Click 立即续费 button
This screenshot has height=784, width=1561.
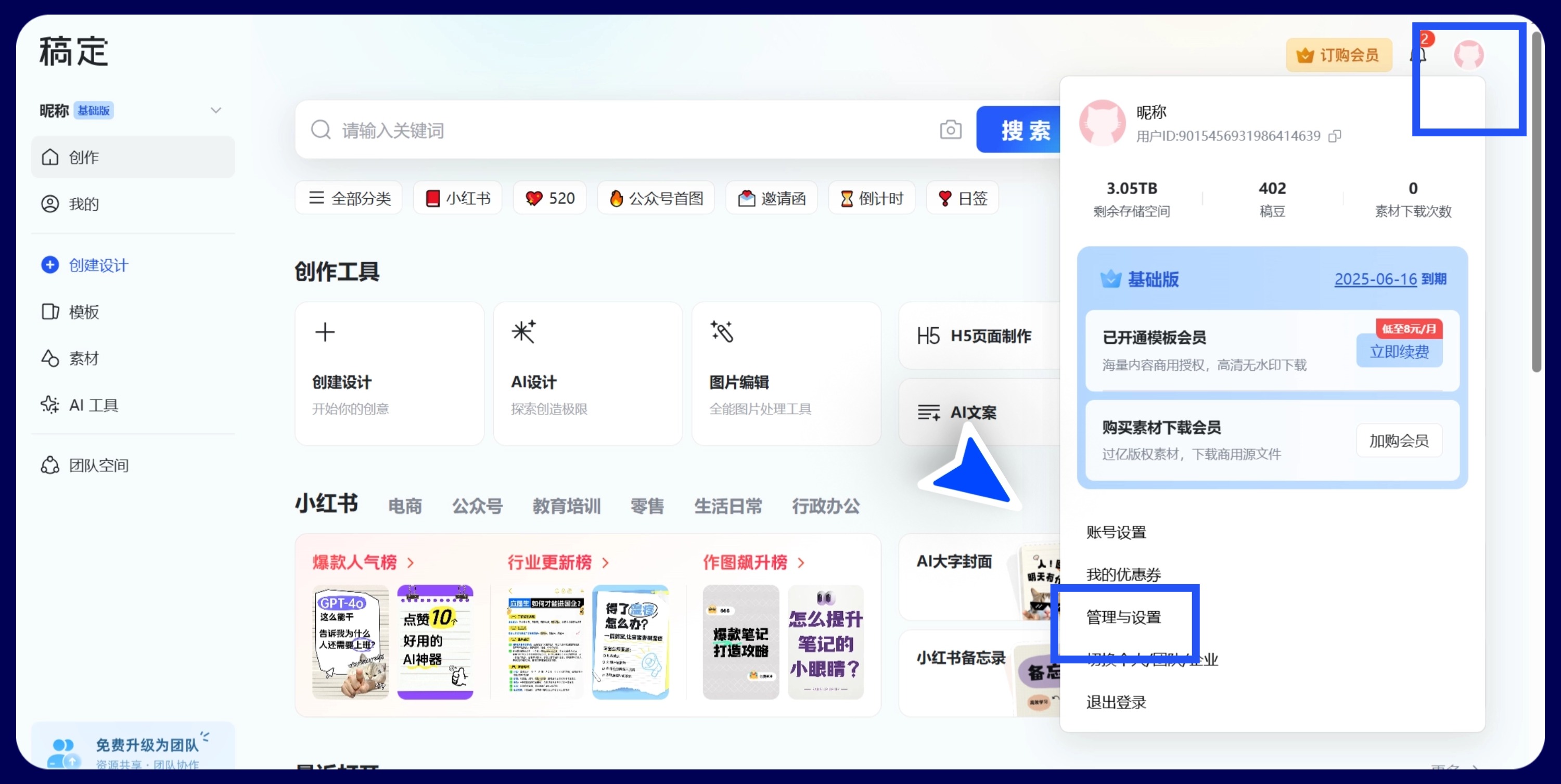click(1399, 351)
